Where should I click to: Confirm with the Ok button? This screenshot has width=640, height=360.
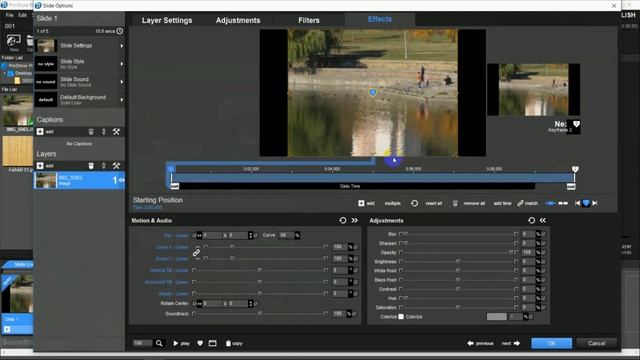pos(551,343)
